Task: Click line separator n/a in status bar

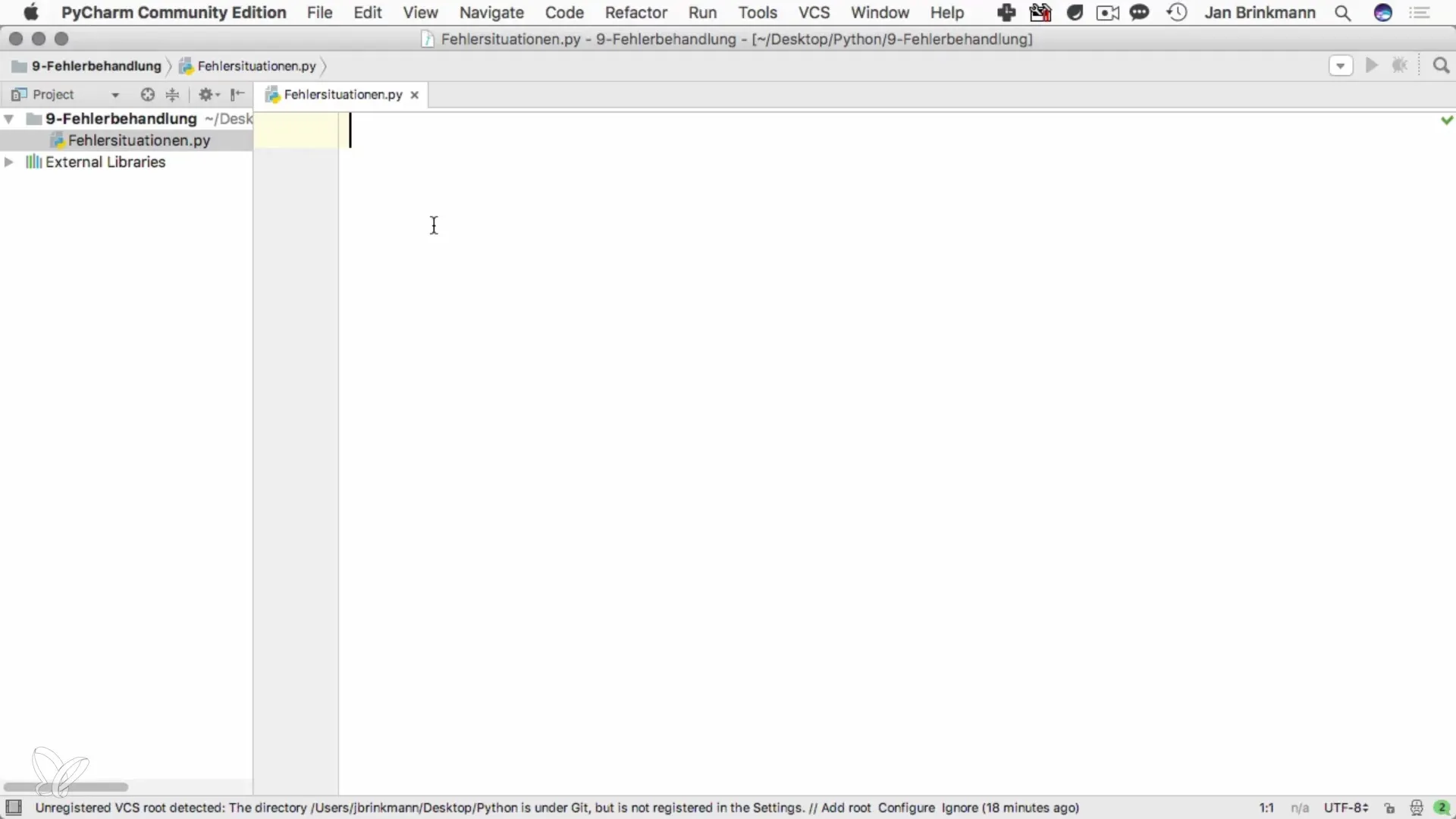Action: click(x=1300, y=808)
